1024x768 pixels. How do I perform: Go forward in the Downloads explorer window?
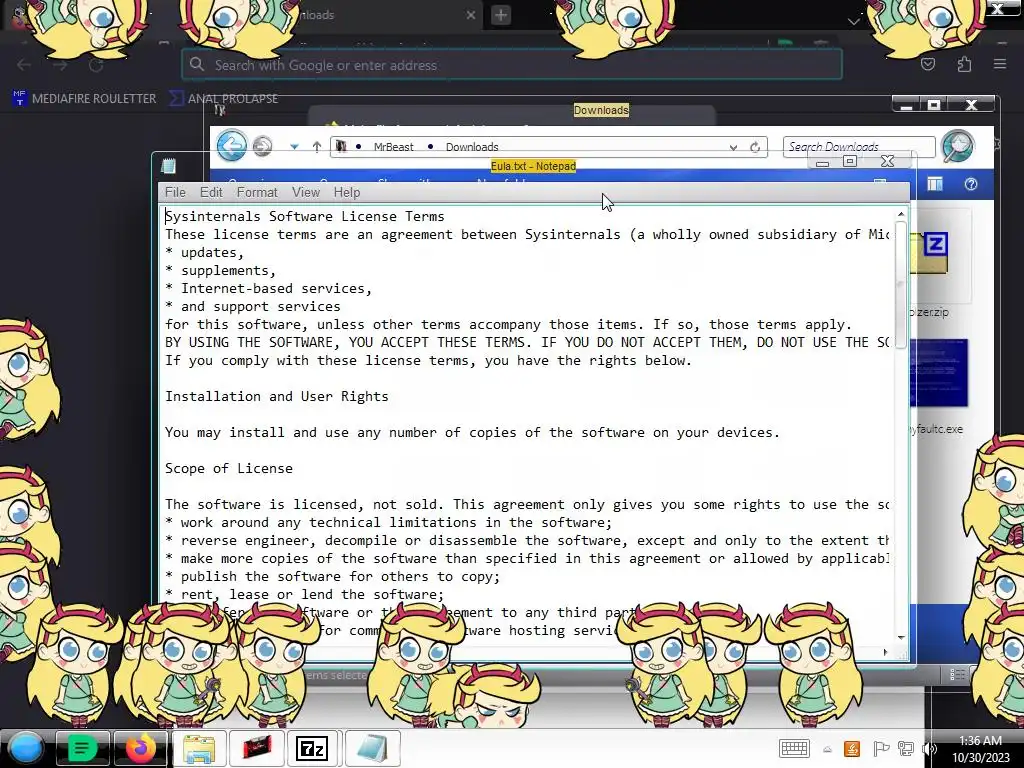[263, 146]
